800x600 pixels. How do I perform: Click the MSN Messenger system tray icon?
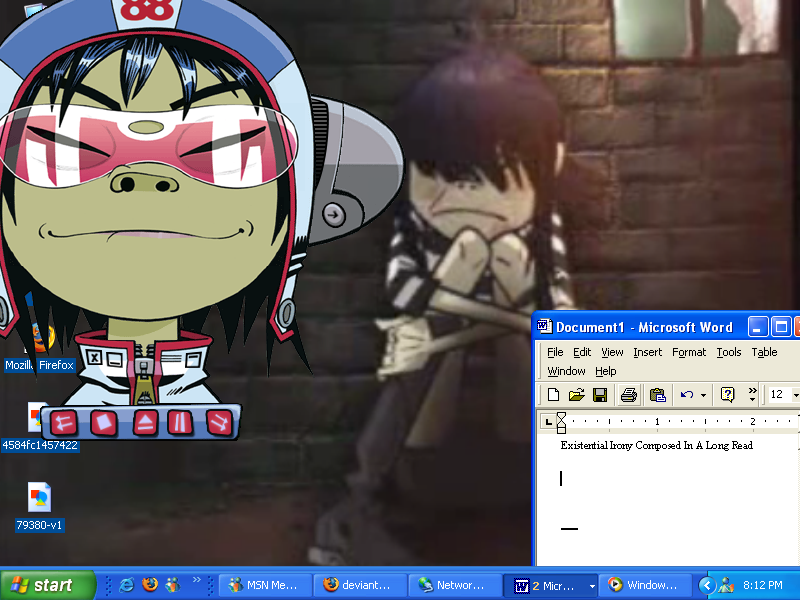pyautogui.click(x=726, y=585)
